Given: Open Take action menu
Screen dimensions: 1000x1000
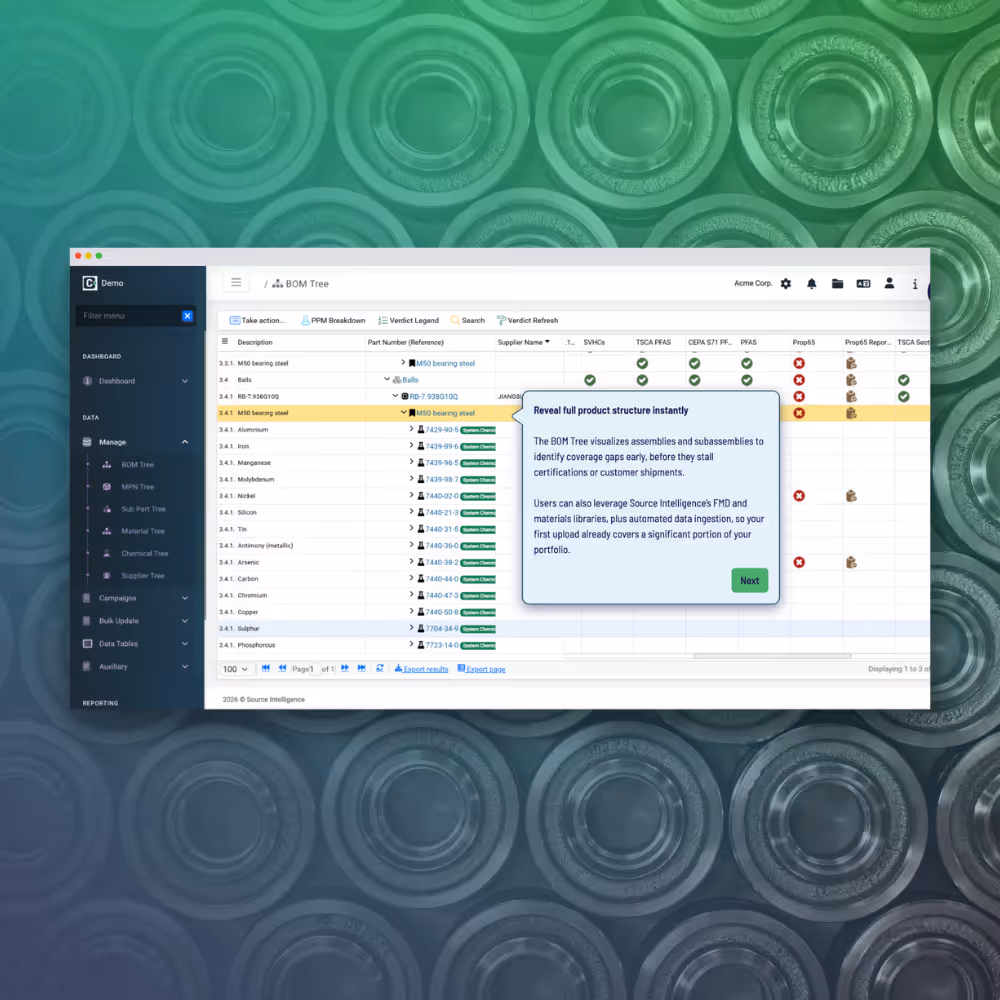Looking at the screenshot, I should click(257, 320).
